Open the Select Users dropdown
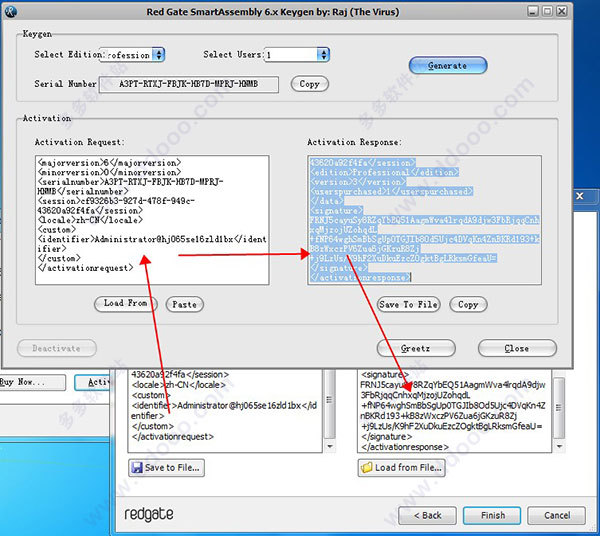 click(323, 55)
